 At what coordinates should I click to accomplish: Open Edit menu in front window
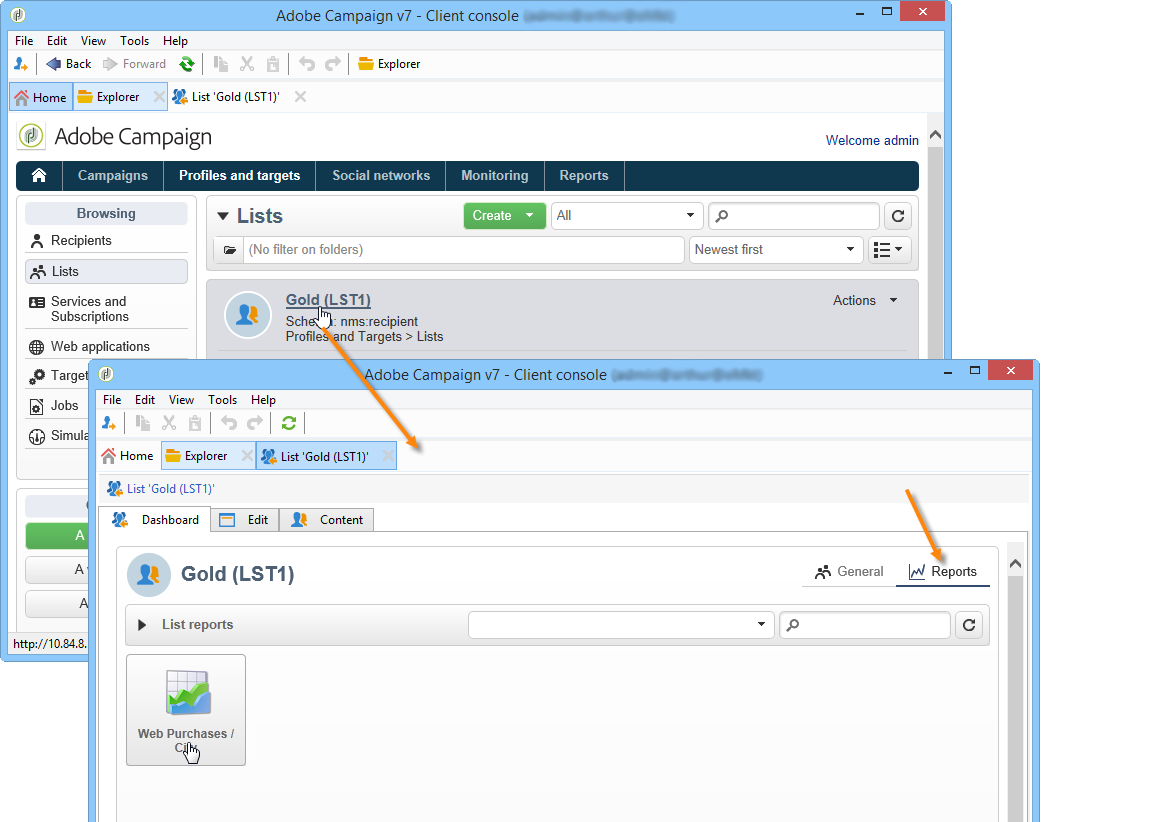coord(144,400)
